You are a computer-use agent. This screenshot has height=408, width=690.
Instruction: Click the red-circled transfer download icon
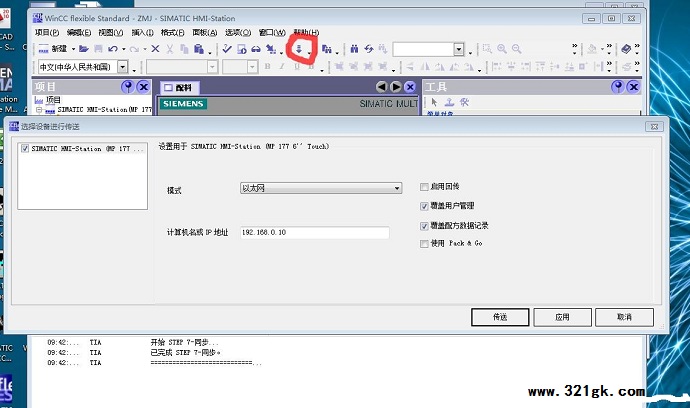(x=298, y=49)
